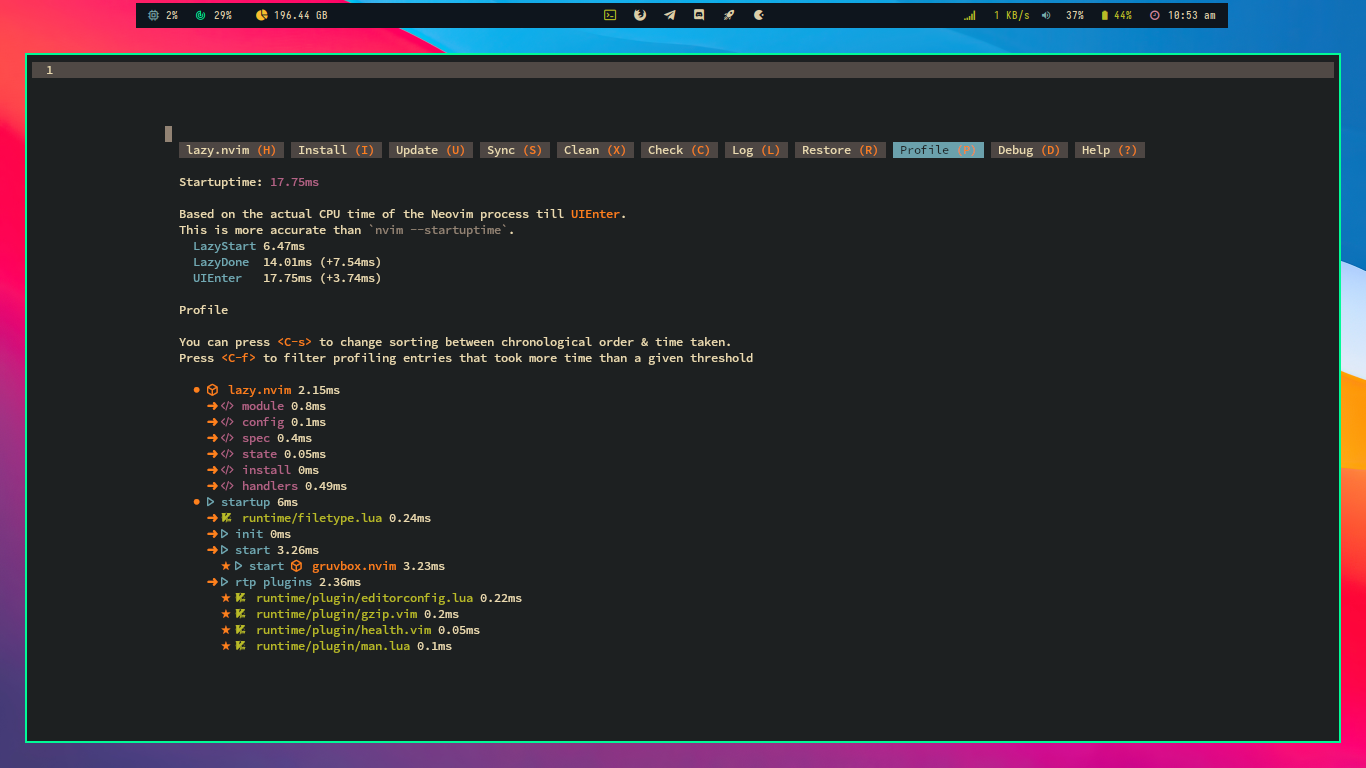Click the <C-f> filter key hint

(x=238, y=358)
